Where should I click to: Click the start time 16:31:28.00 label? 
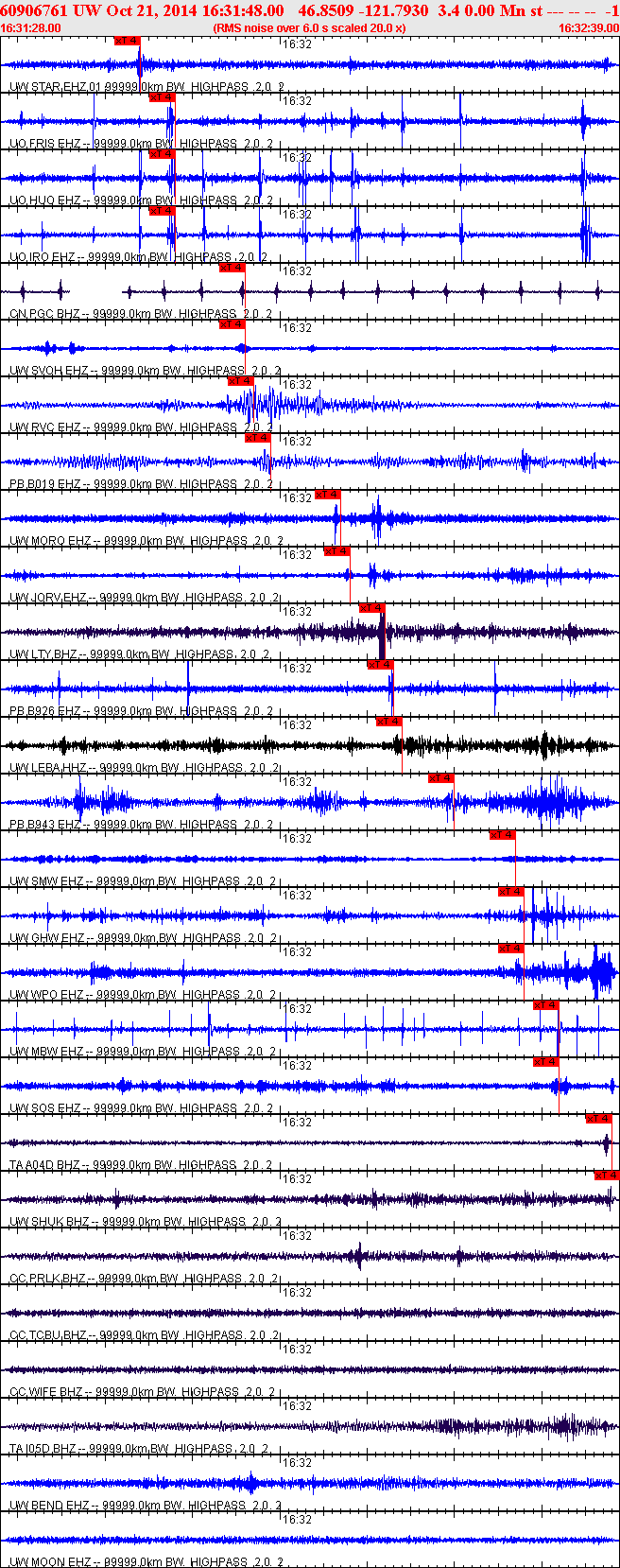[x=31, y=28]
